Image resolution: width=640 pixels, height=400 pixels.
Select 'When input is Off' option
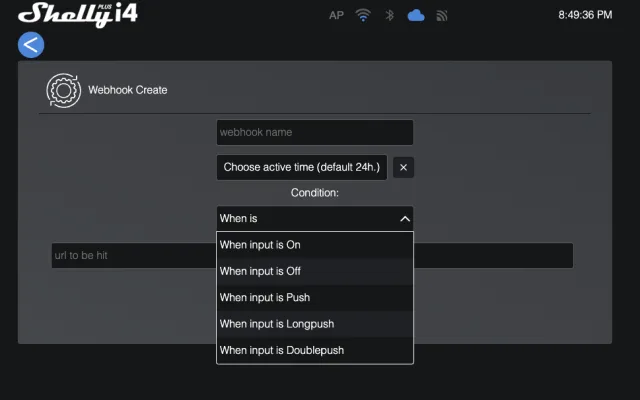(x=314, y=271)
